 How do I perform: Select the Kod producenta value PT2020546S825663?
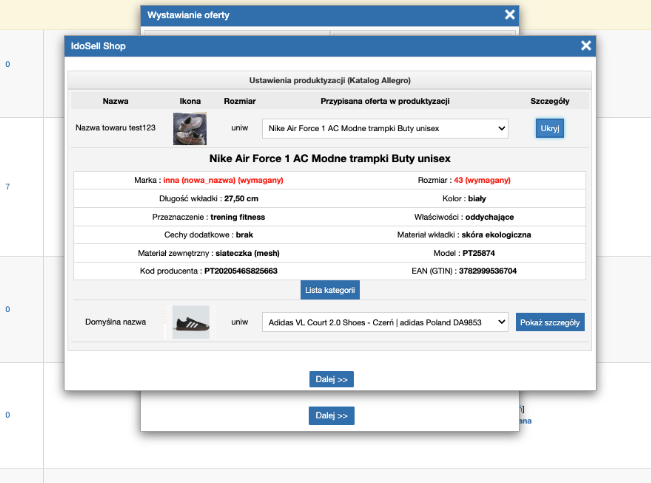coord(241,271)
